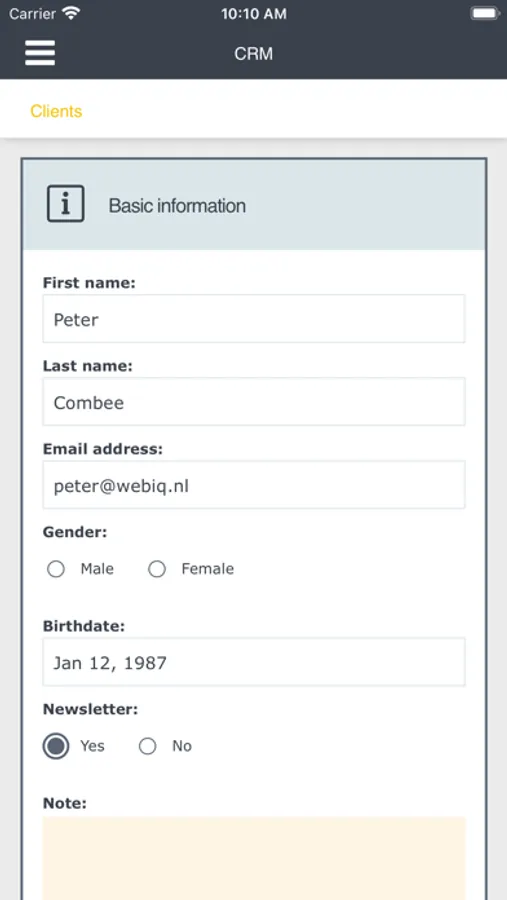507x900 pixels.
Task: Tap the Basic information heading
Action: coord(177,205)
